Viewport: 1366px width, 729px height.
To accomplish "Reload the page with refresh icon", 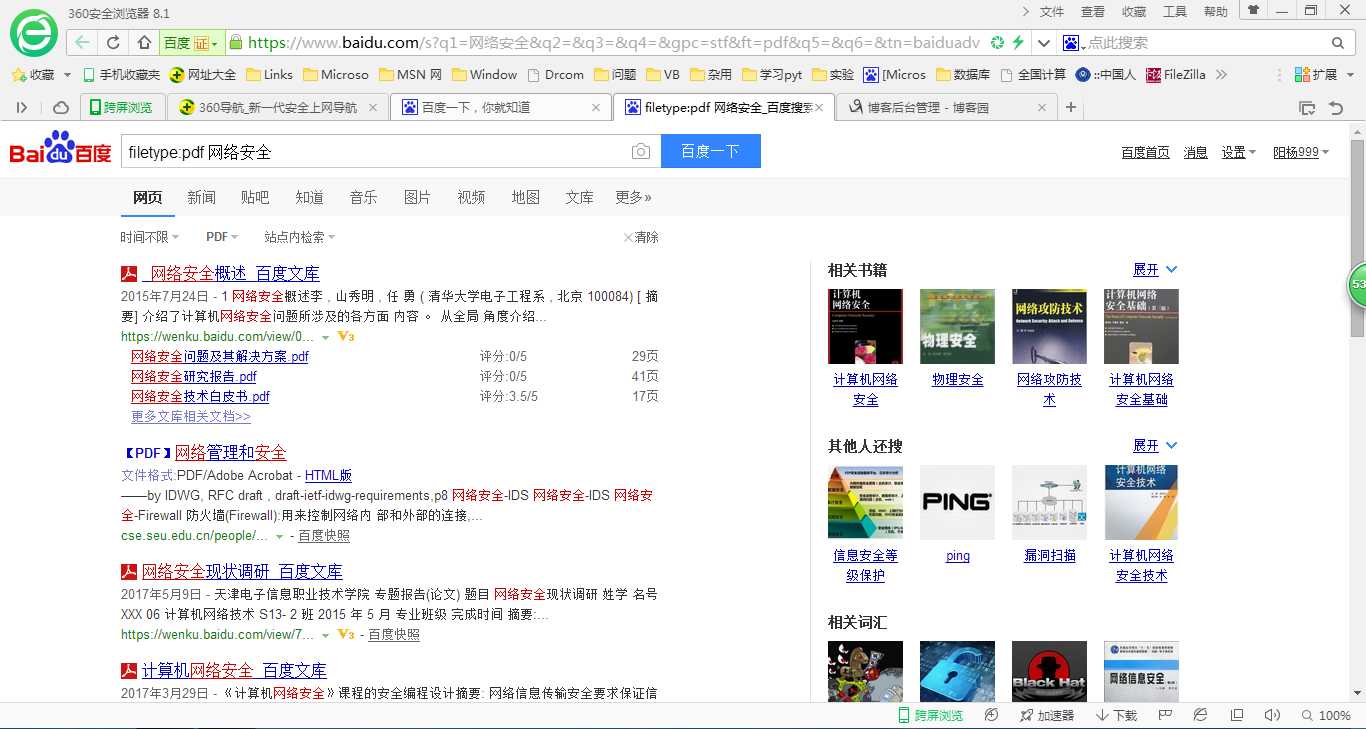I will pos(113,43).
